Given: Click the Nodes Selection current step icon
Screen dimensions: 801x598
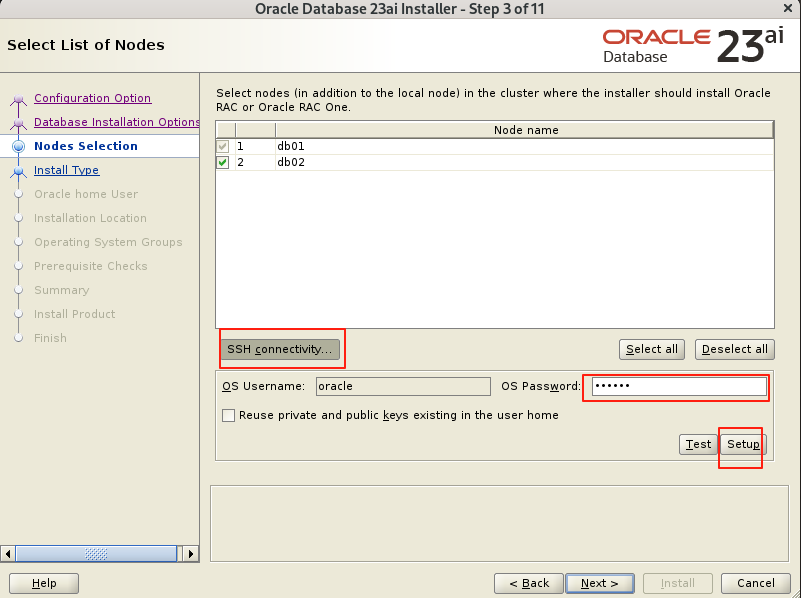Looking at the screenshot, I should 18,146.
